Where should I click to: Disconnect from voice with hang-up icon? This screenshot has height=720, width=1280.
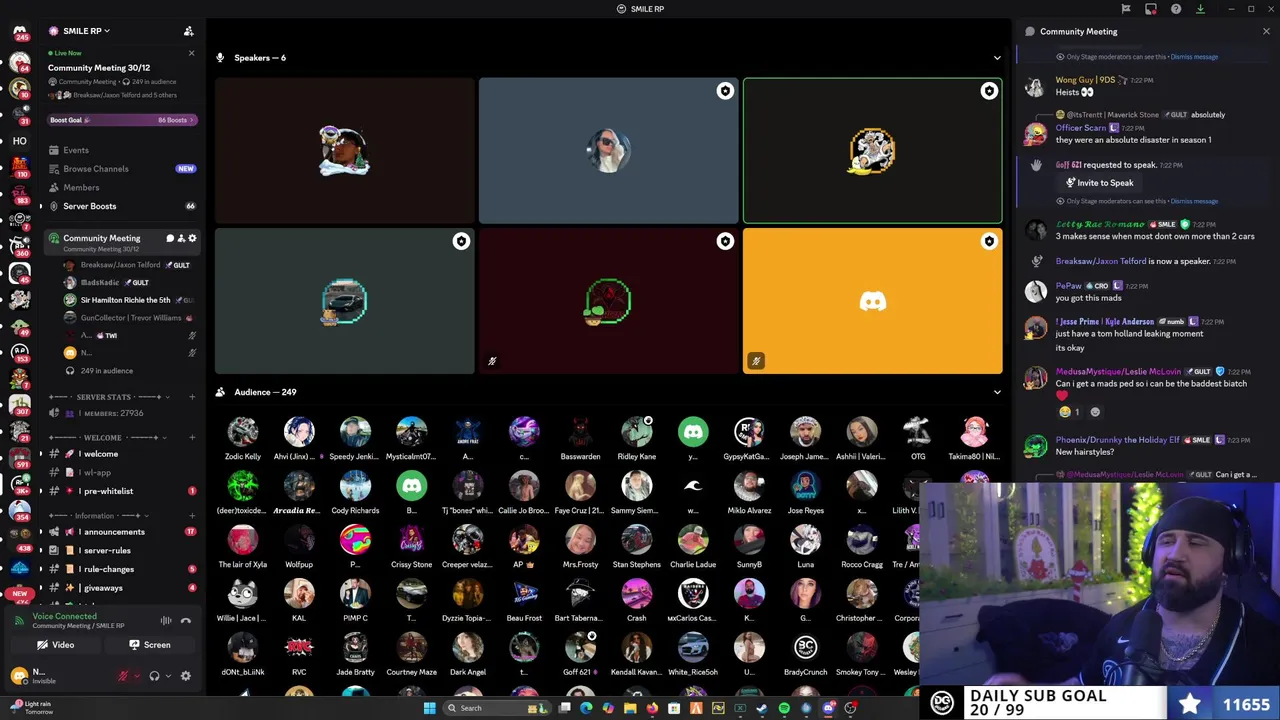186,621
